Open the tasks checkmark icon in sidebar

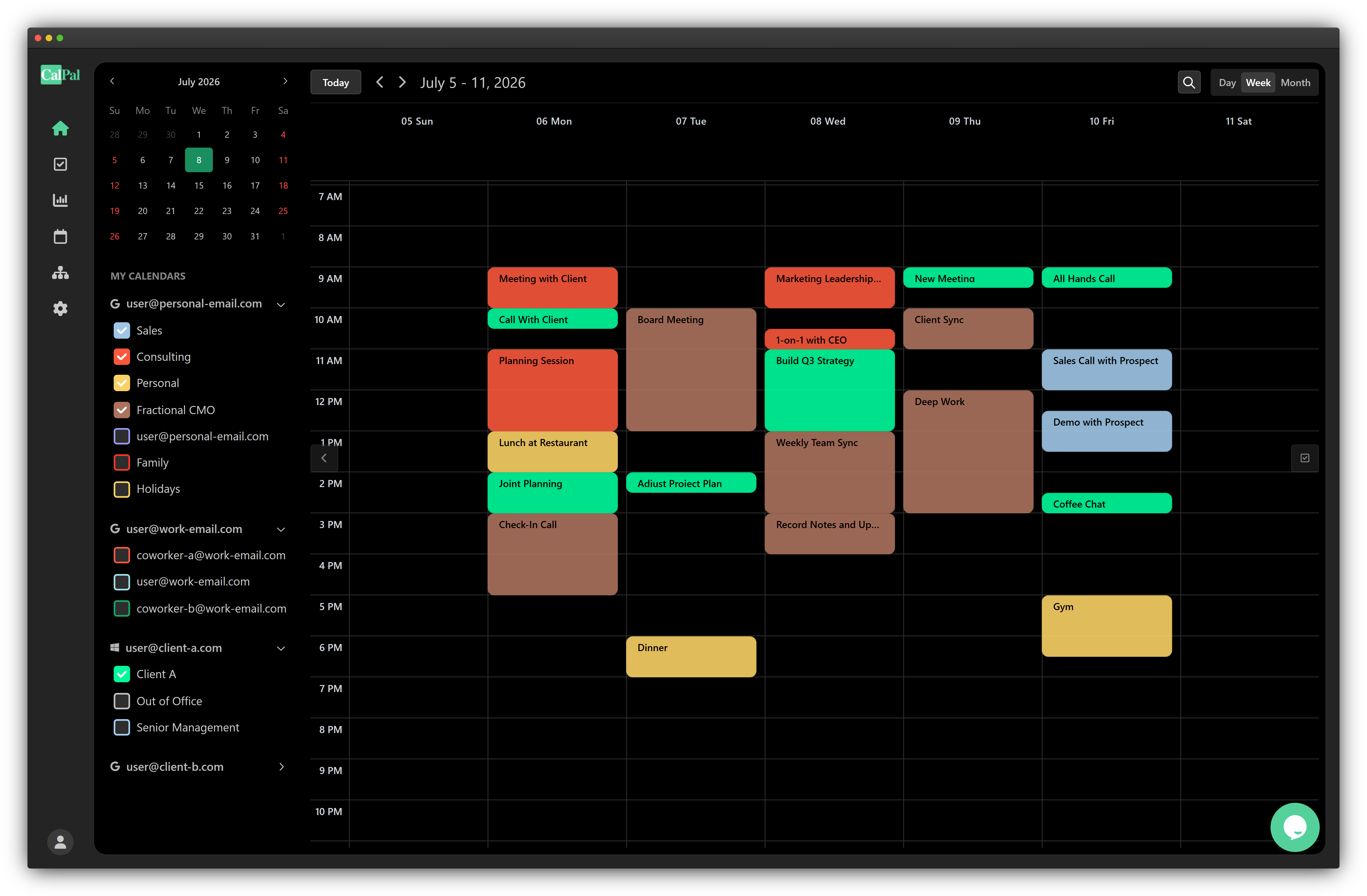click(x=60, y=164)
